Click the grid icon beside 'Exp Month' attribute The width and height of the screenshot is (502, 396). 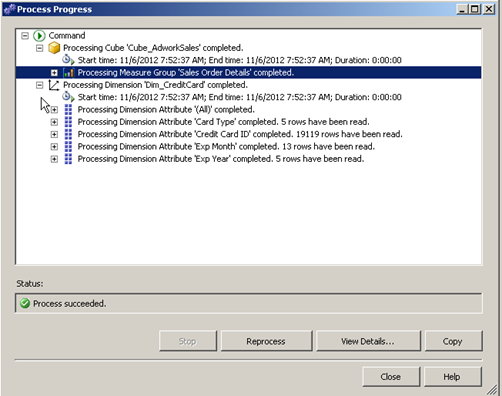(x=68, y=147)
